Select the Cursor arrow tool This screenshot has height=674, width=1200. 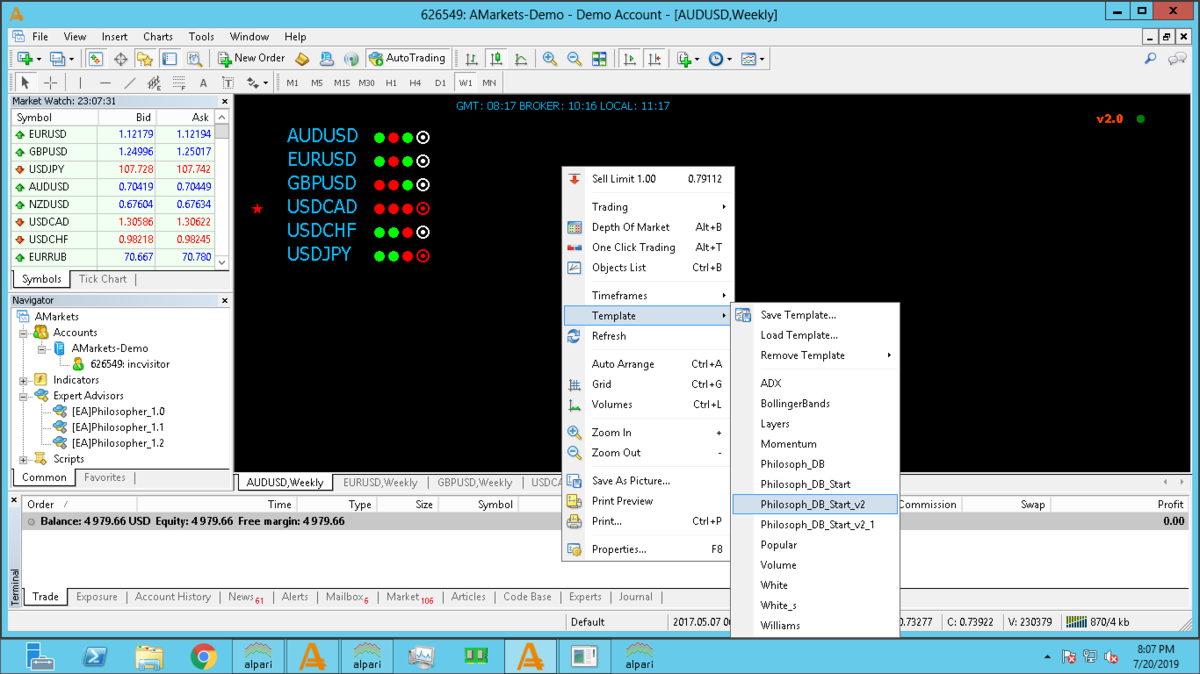coord(25,83)
